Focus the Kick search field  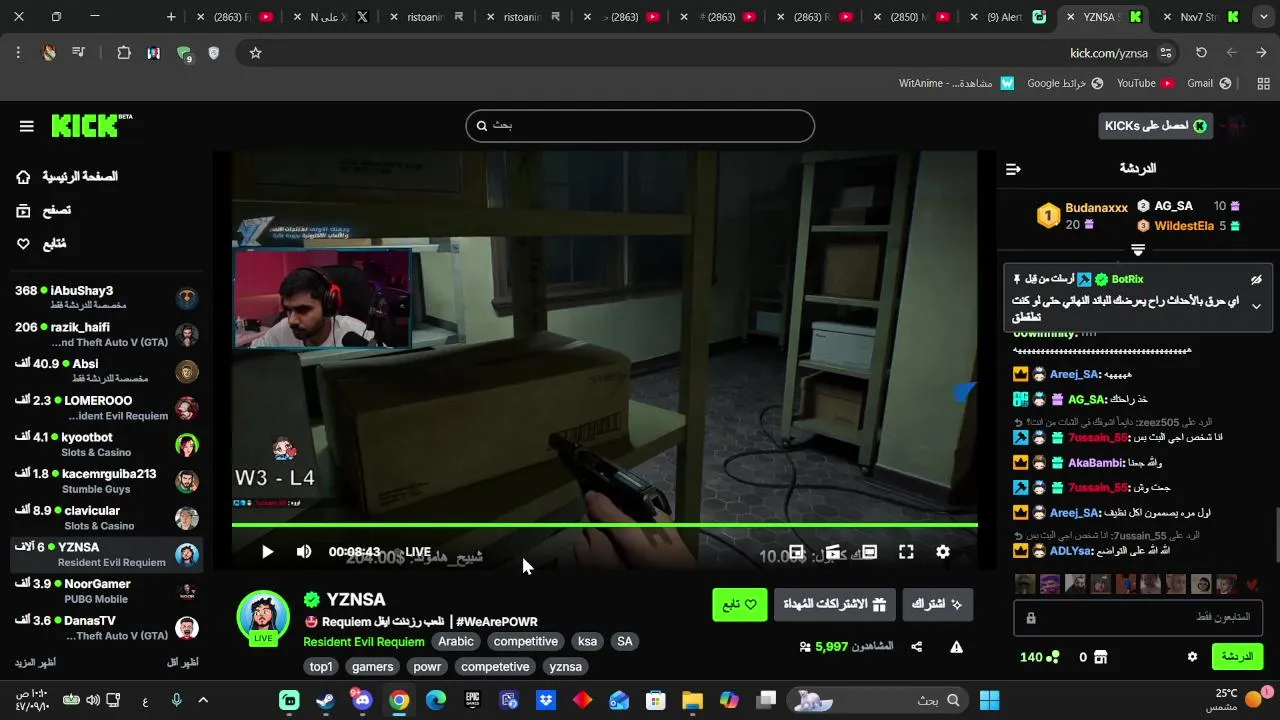click(x=640, y=126)
